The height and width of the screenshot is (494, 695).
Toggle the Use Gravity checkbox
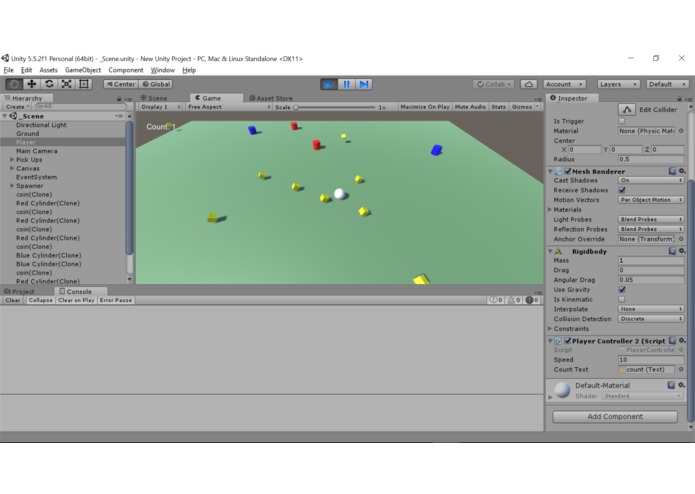(x=622, y=290)
